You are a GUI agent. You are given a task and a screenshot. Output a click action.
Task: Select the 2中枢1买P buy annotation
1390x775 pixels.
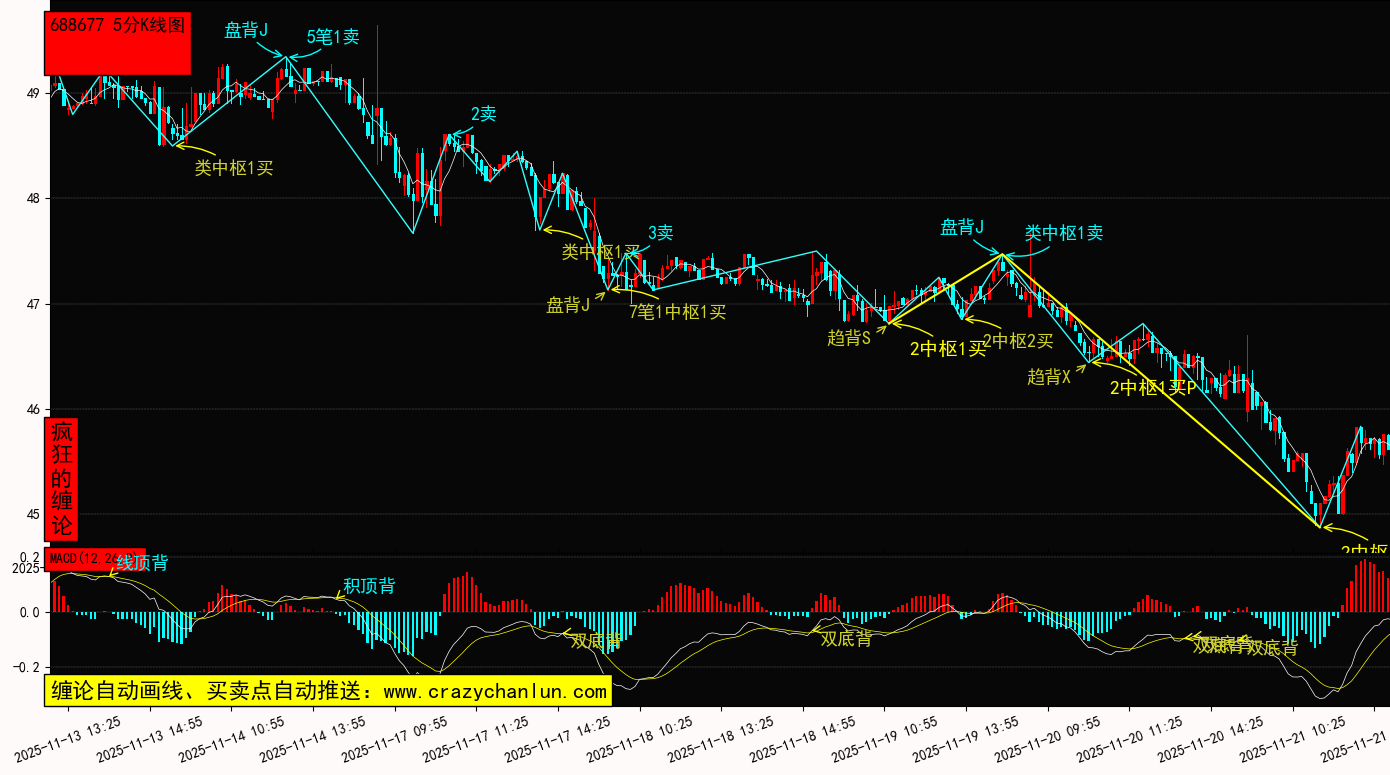click(x=1153, y=388)
